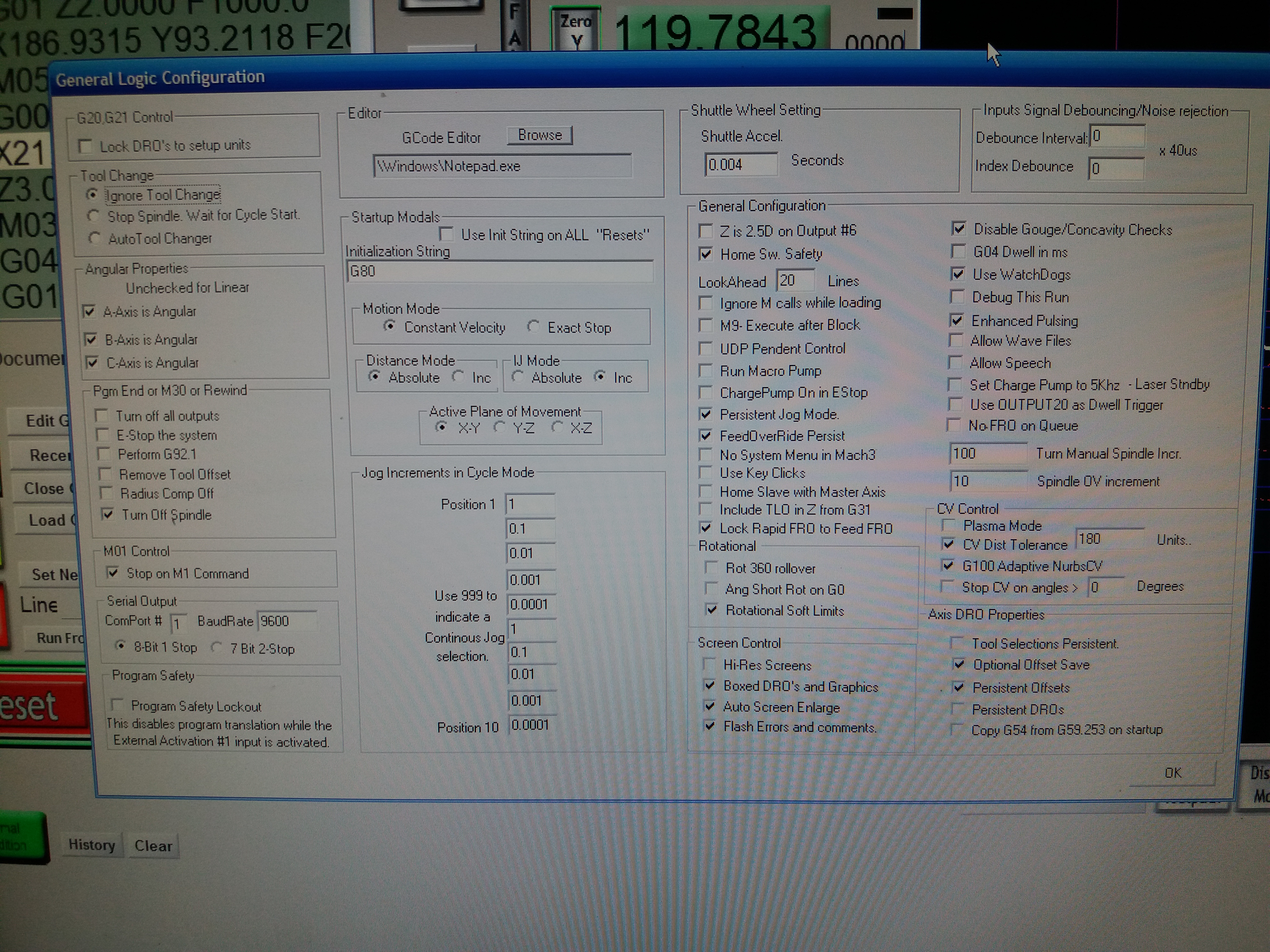This screenshot has width=1270, height=952.
Task: Select Y-Z active plane of movement
Action: click(x=499, y=427)
